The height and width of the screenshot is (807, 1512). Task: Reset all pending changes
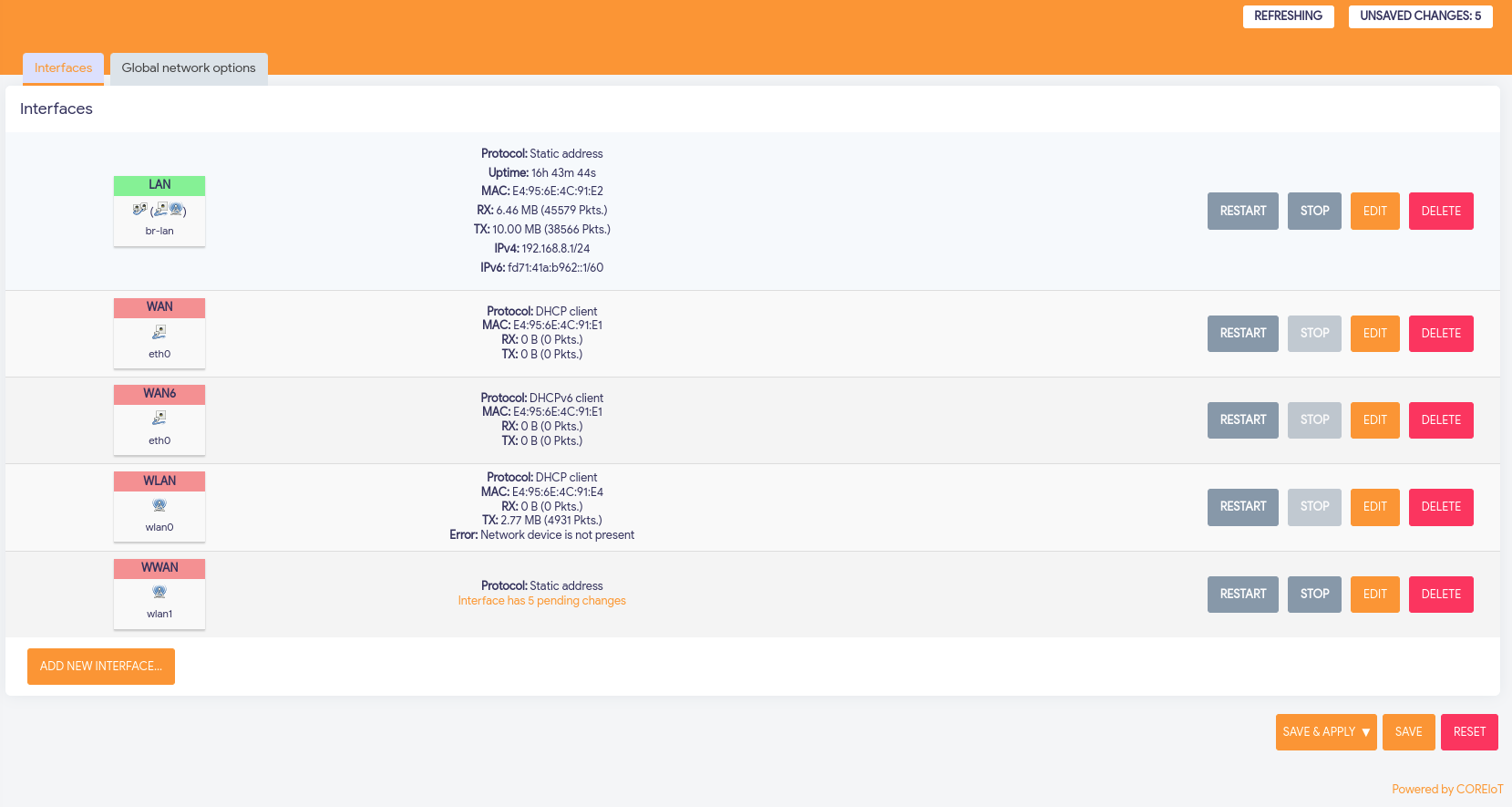click(x=1468, y=732)
